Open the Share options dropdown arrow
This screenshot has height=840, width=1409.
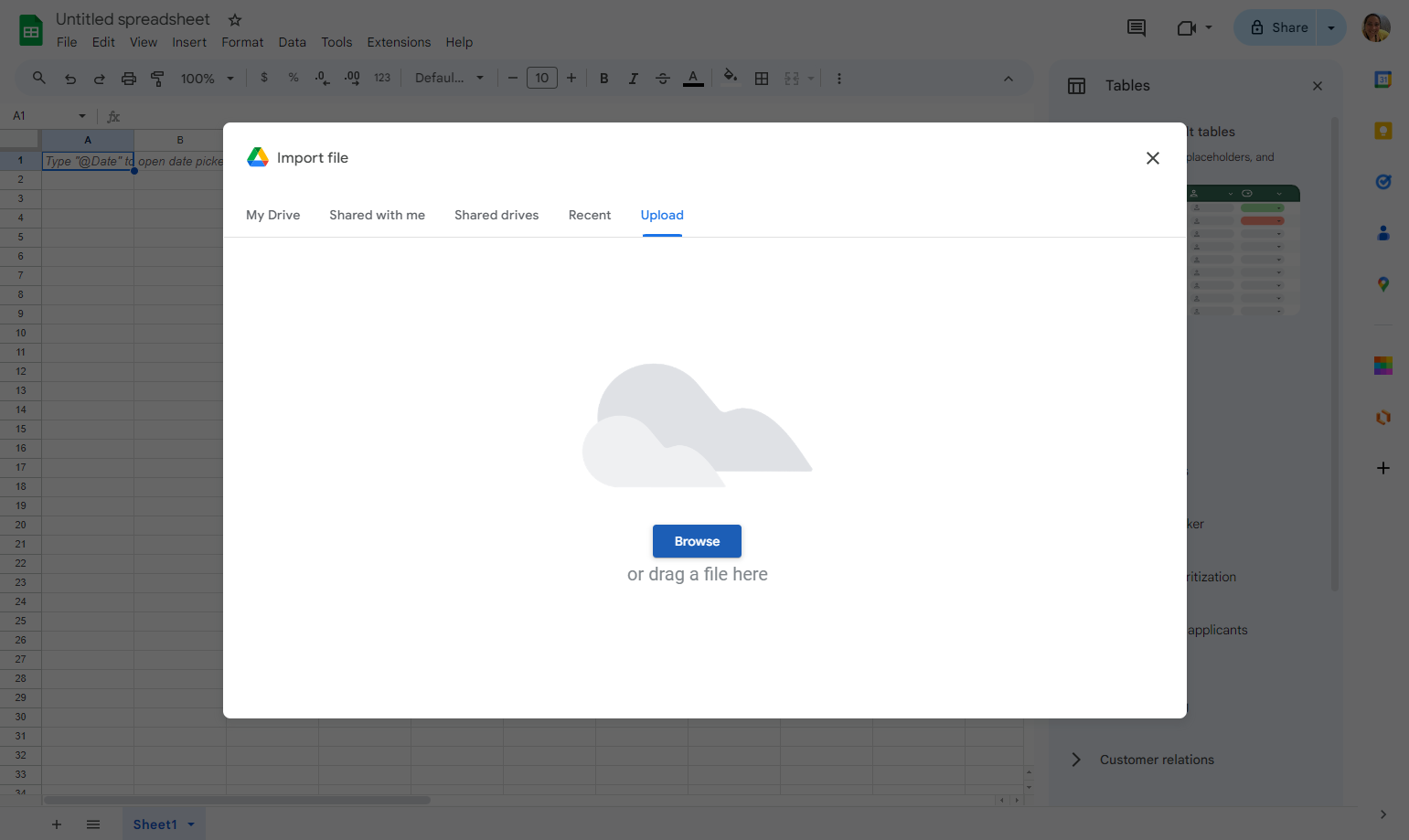1331,27
